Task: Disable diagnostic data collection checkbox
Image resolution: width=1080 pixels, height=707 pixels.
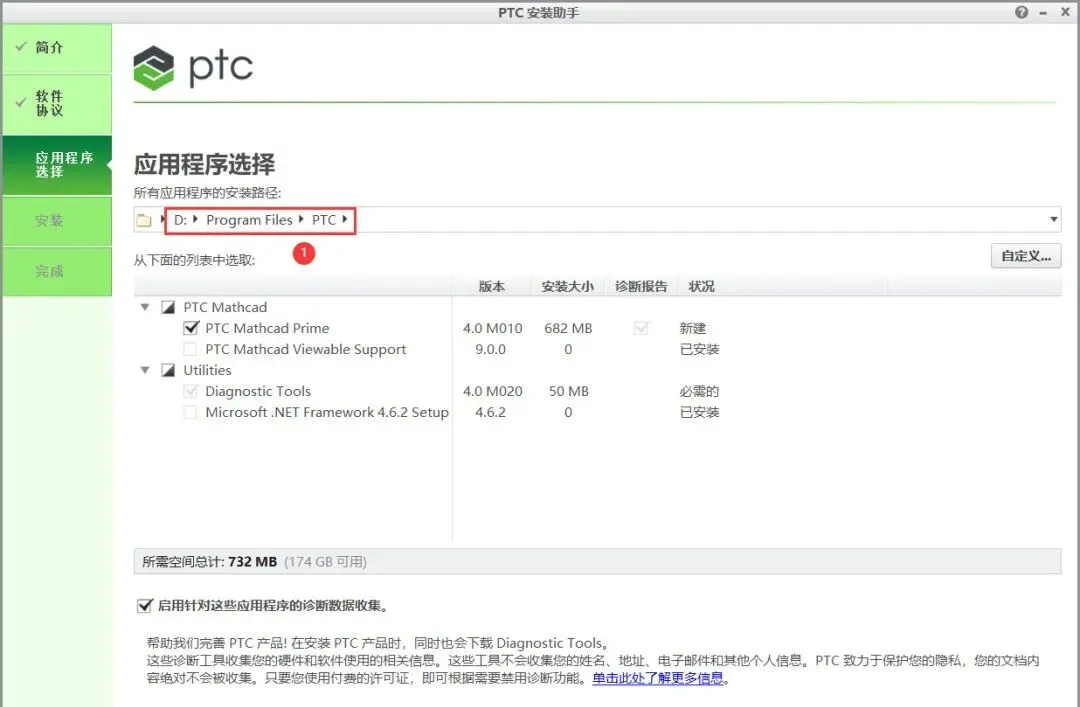Action: point(144,606)
